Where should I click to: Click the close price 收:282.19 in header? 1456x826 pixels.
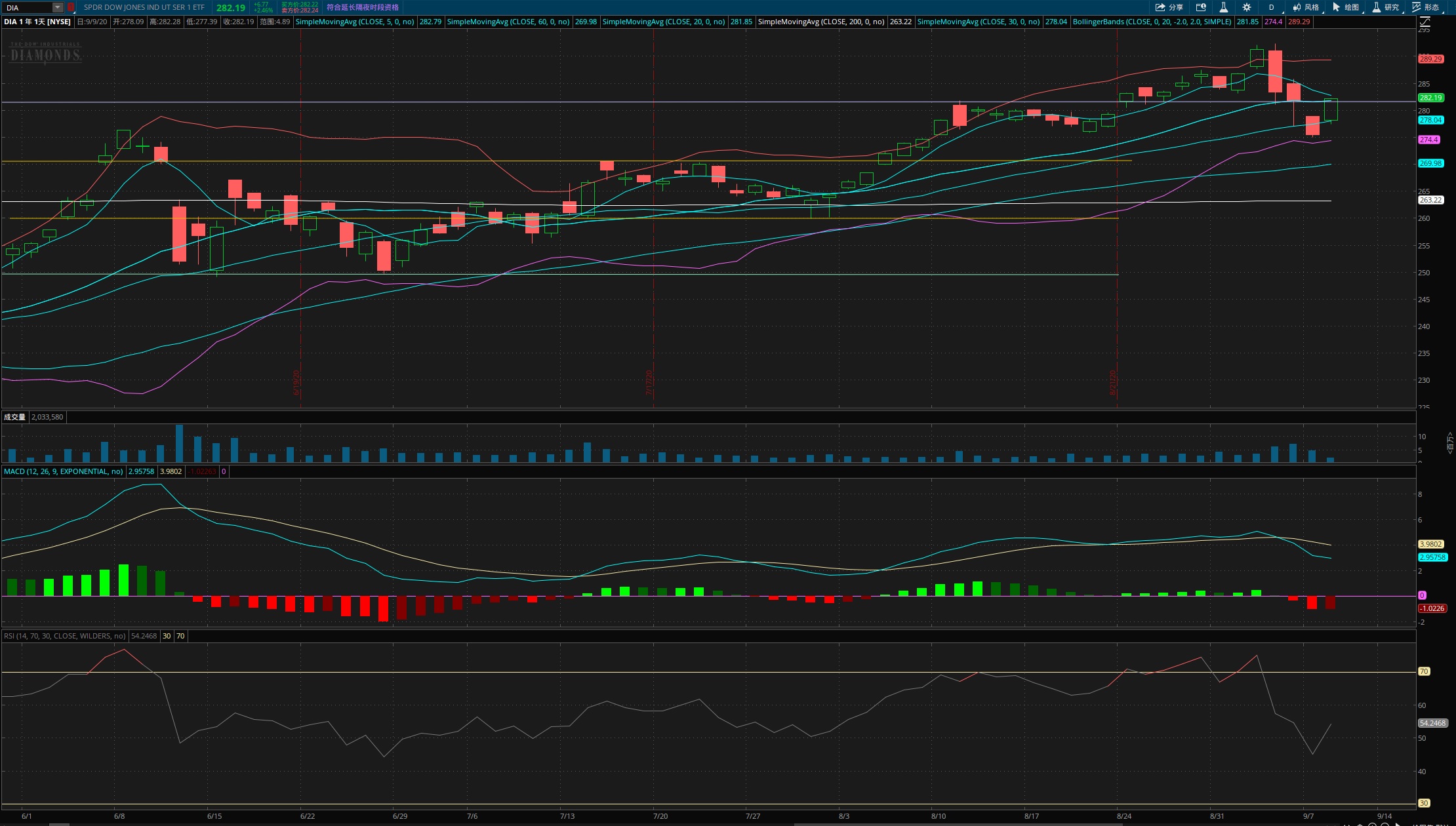[x=238, y=22]
